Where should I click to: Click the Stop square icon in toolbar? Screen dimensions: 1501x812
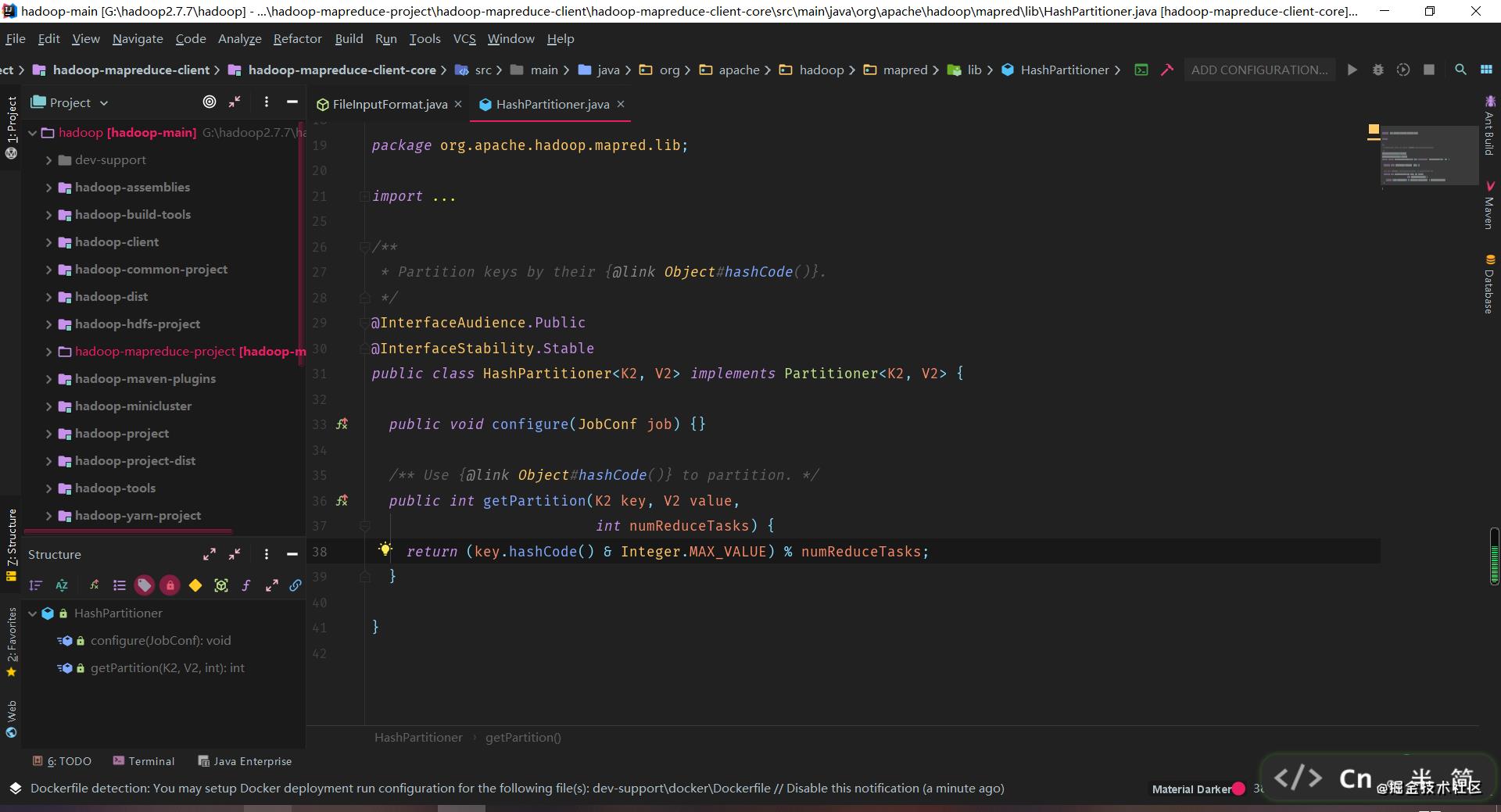tap(1429, 70)
